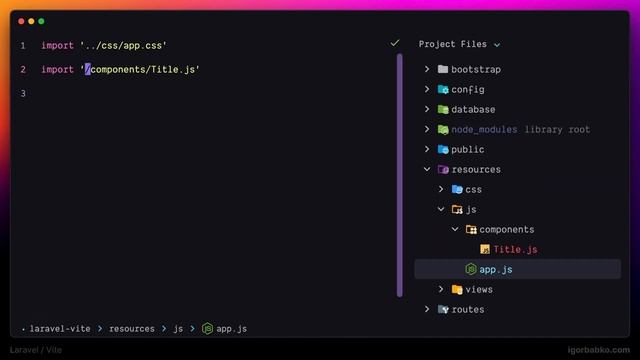Expand the views folder chevron
Screen dimensions: 640x360
pos(441,289)
